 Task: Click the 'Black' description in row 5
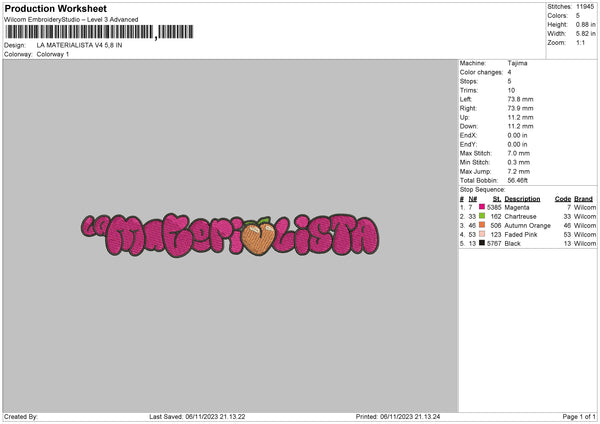pyautogui.click(x=512, y=244)
